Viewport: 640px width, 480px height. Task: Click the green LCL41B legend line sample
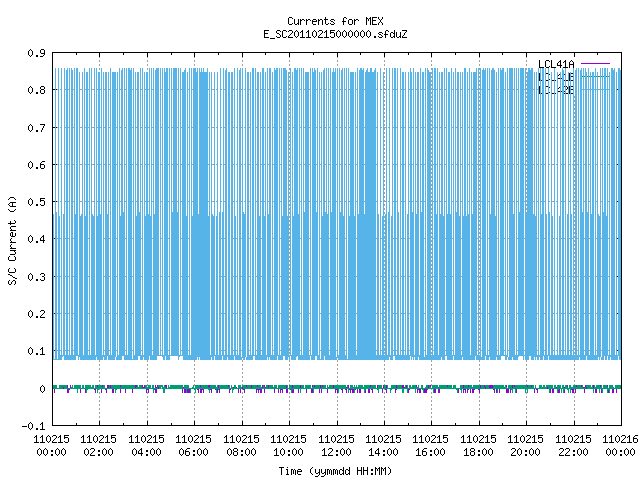[595, 76]
